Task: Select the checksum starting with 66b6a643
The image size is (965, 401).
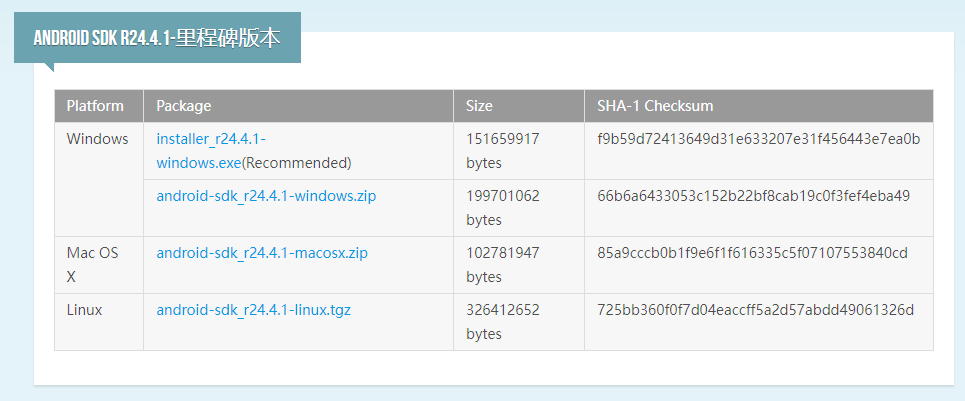Action: [x=753, y=196]
